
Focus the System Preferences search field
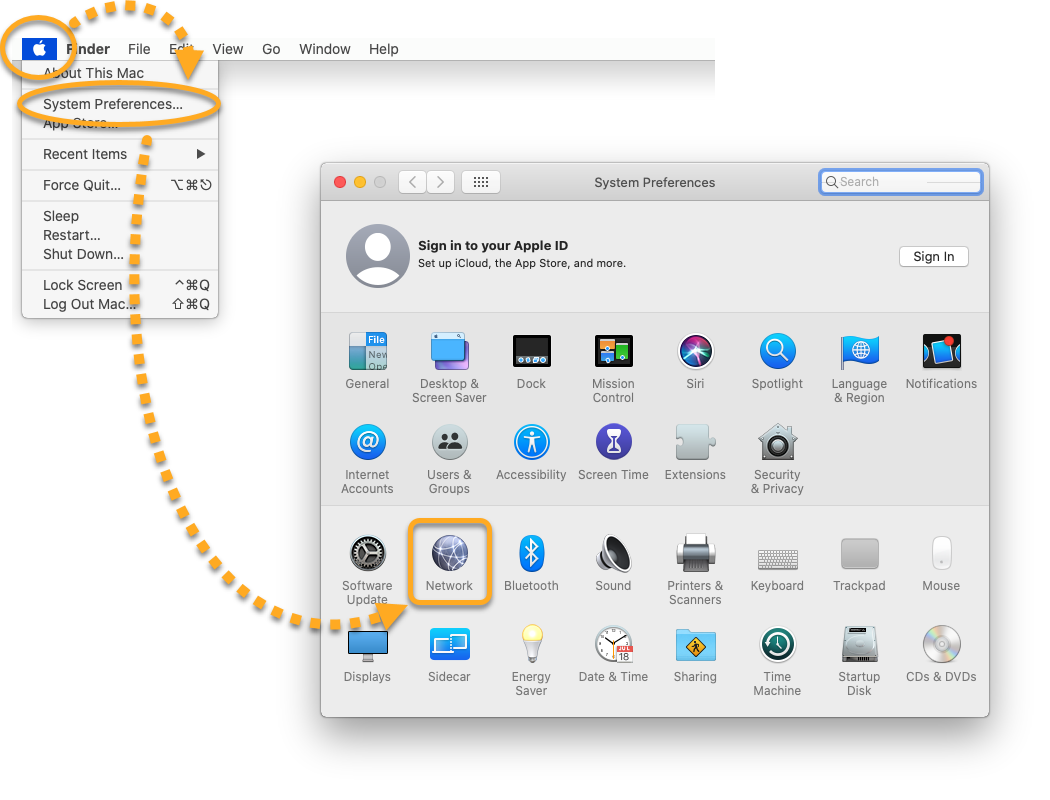click(901, 182)
